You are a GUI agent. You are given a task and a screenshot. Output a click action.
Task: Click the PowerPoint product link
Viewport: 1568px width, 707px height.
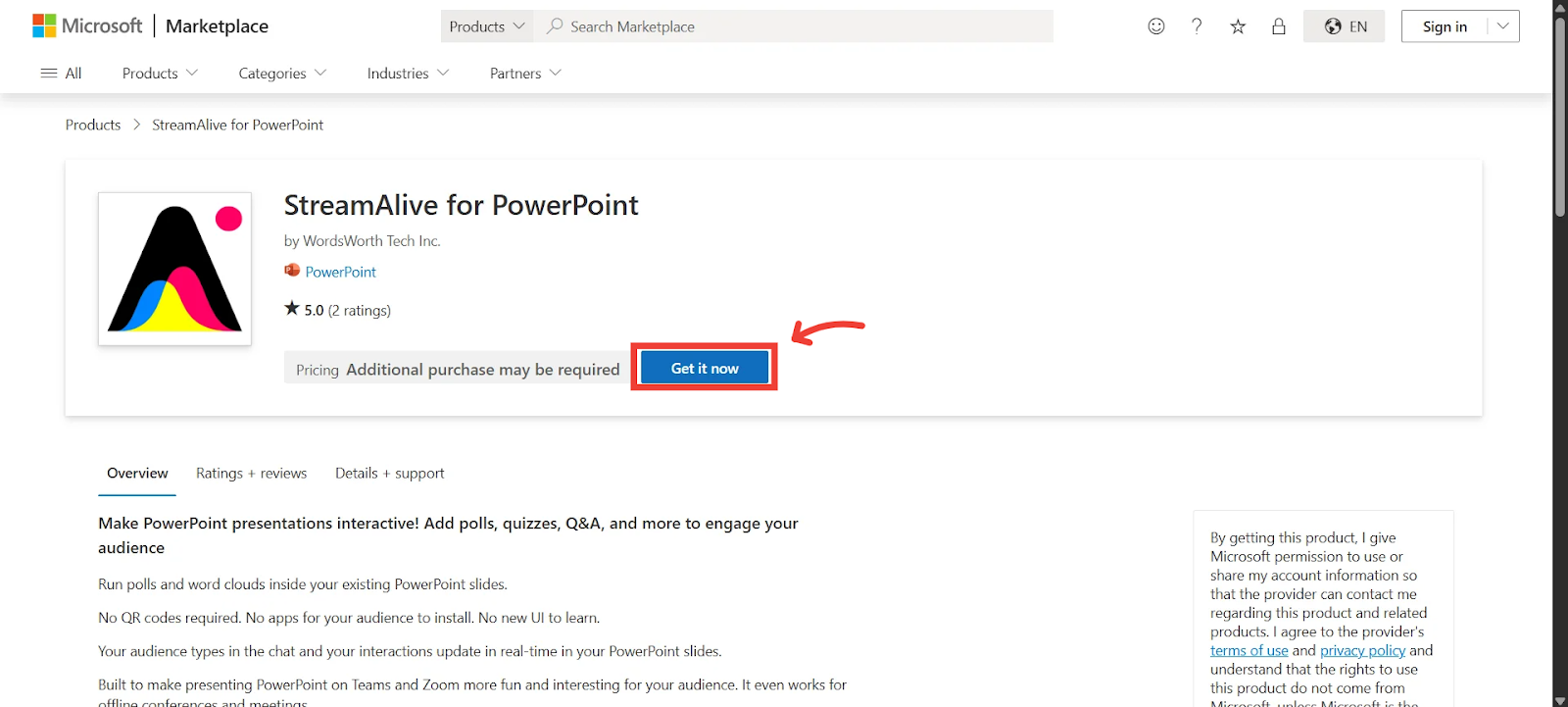coord(340,272)
